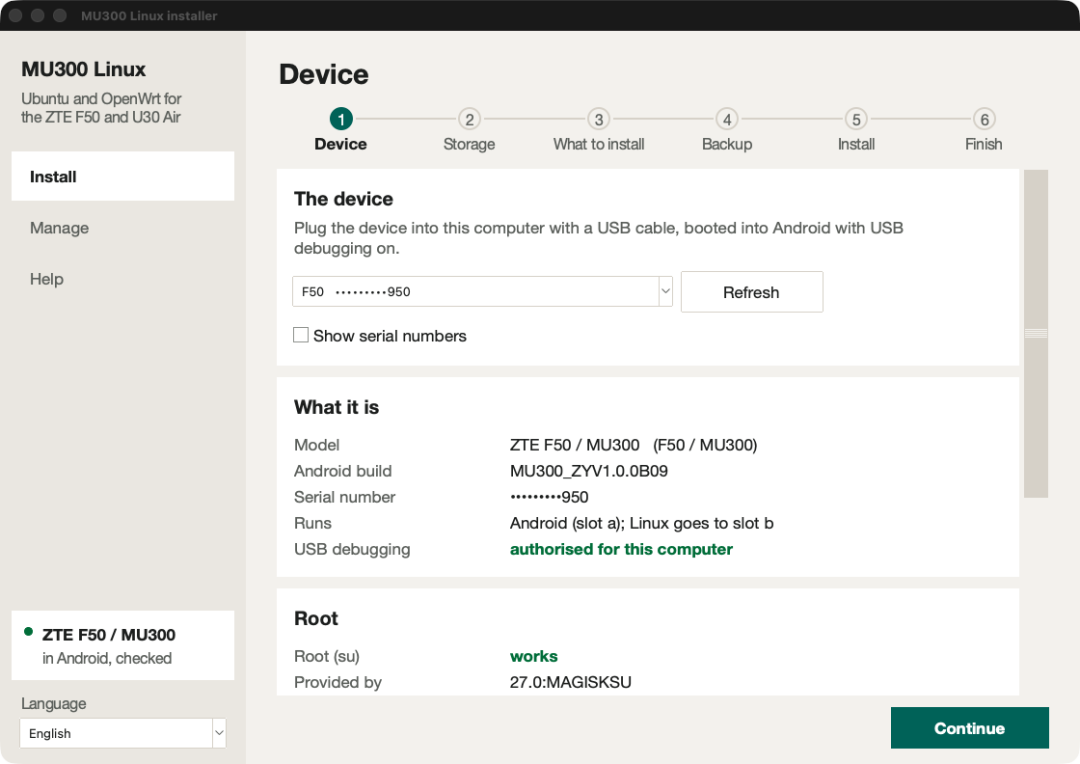
Task: Click Android build value MU300_ZYV1.0.0B09
Action: [x=589, y=471]
